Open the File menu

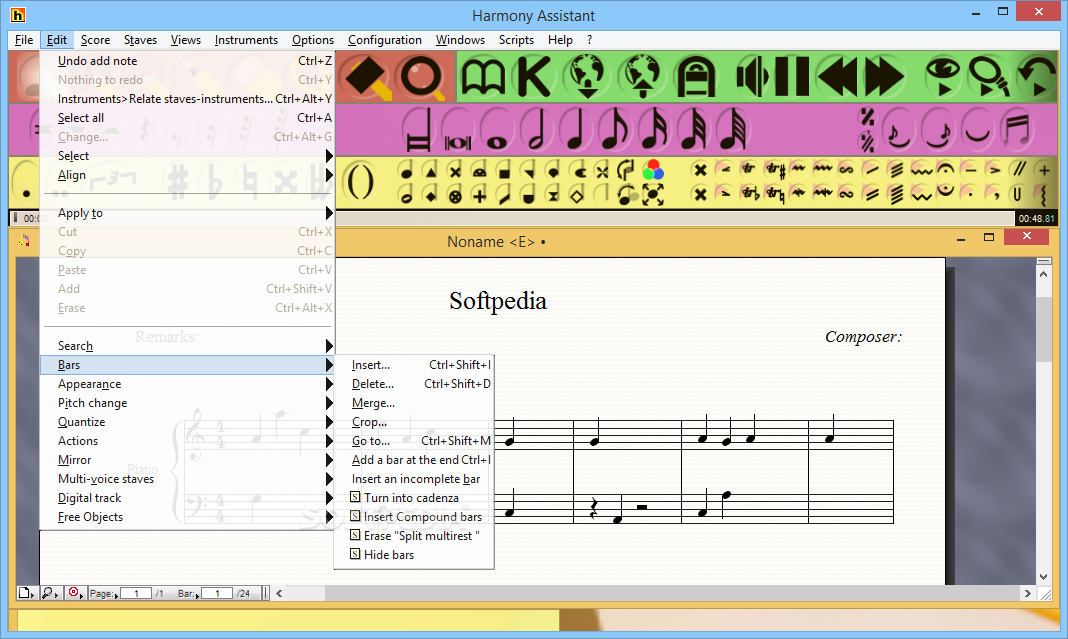pyautogui.click(x=24, y=40)
